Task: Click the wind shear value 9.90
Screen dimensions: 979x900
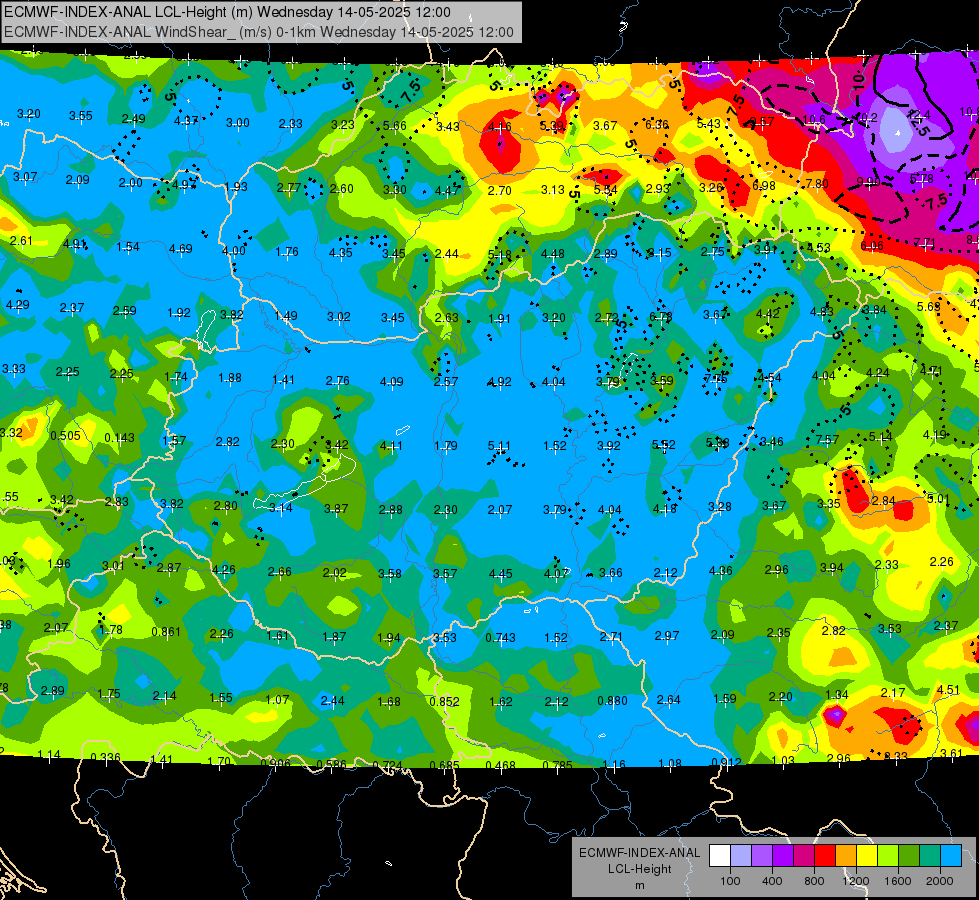Action: (x=868, y=182)
